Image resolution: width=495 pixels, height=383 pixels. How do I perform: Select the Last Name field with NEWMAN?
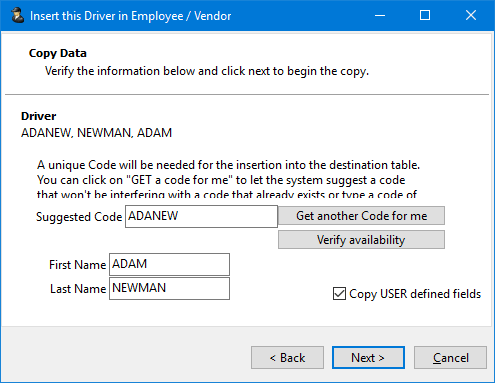click(169, 288)
